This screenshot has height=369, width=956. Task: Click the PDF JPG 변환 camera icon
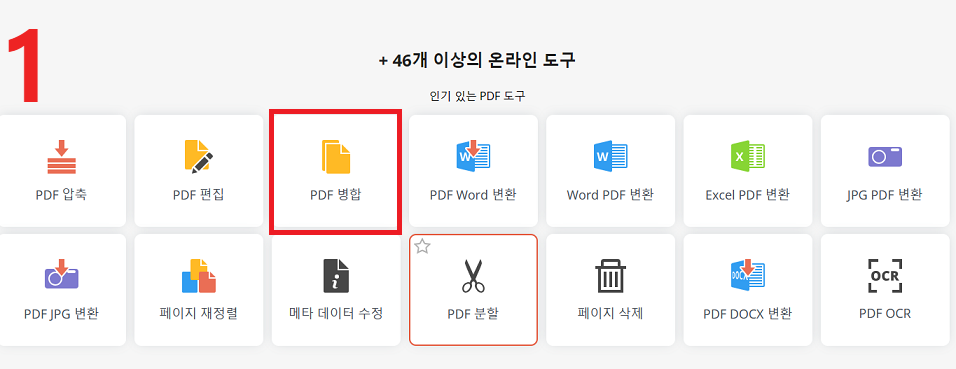(62, 274)
